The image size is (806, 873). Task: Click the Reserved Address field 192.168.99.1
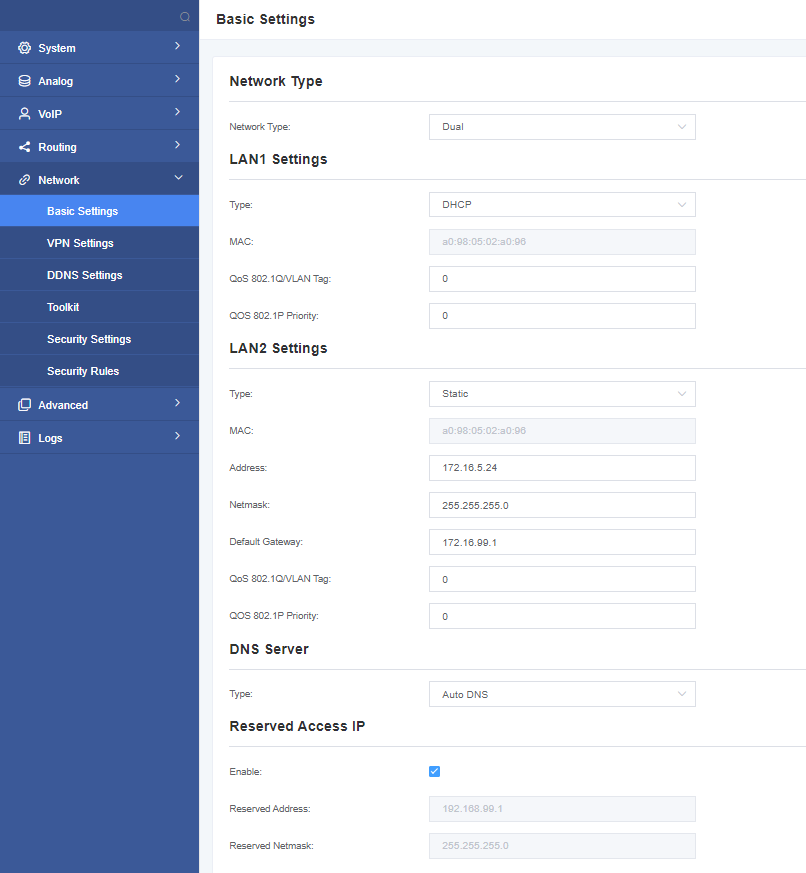[562, 809]
